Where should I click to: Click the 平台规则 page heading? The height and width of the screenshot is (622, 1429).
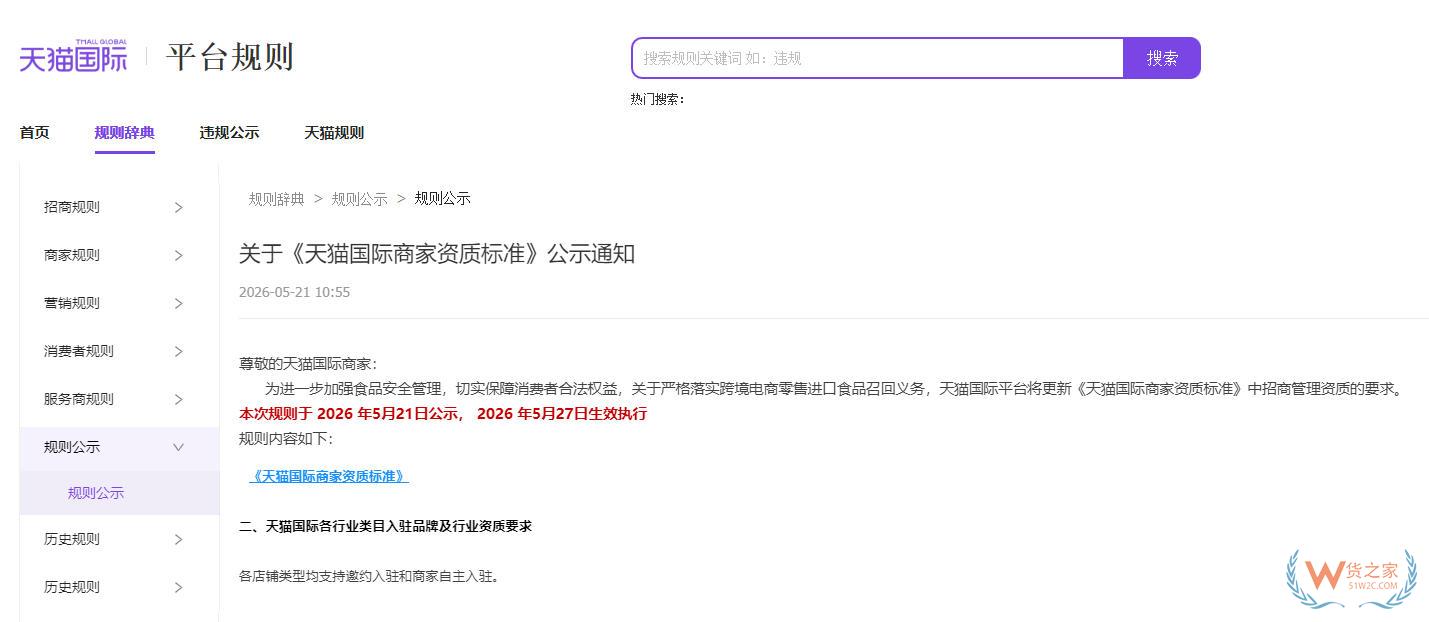tap(230, 57)
